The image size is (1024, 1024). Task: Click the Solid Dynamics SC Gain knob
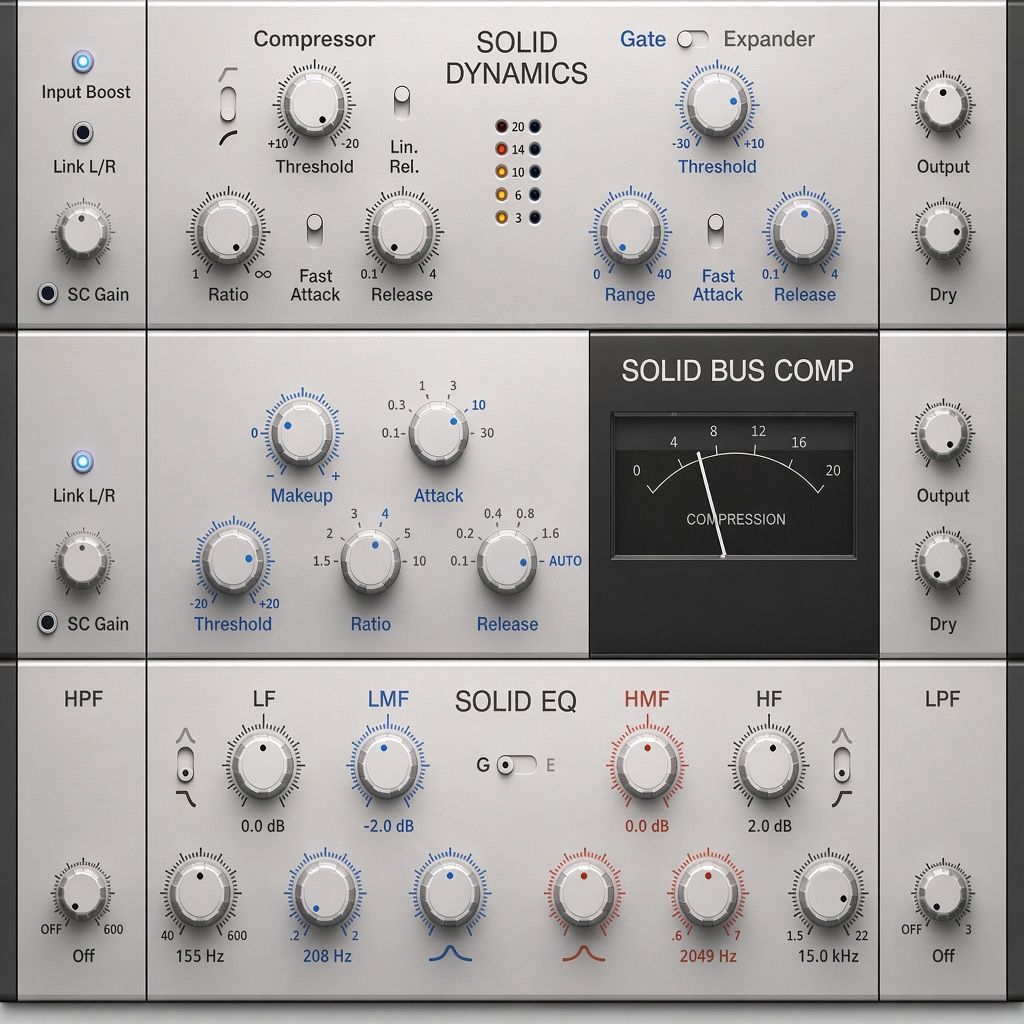(x=82, y=232)
